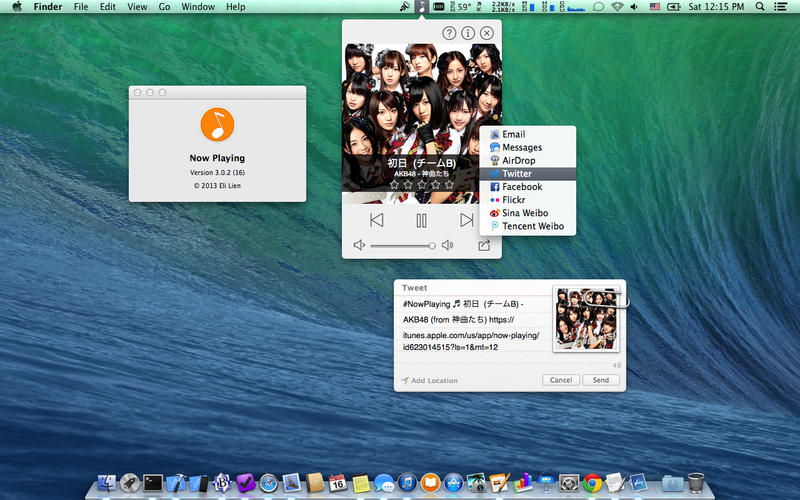
Task: Open iTunes from the Dock
Action: coord(407,482)
